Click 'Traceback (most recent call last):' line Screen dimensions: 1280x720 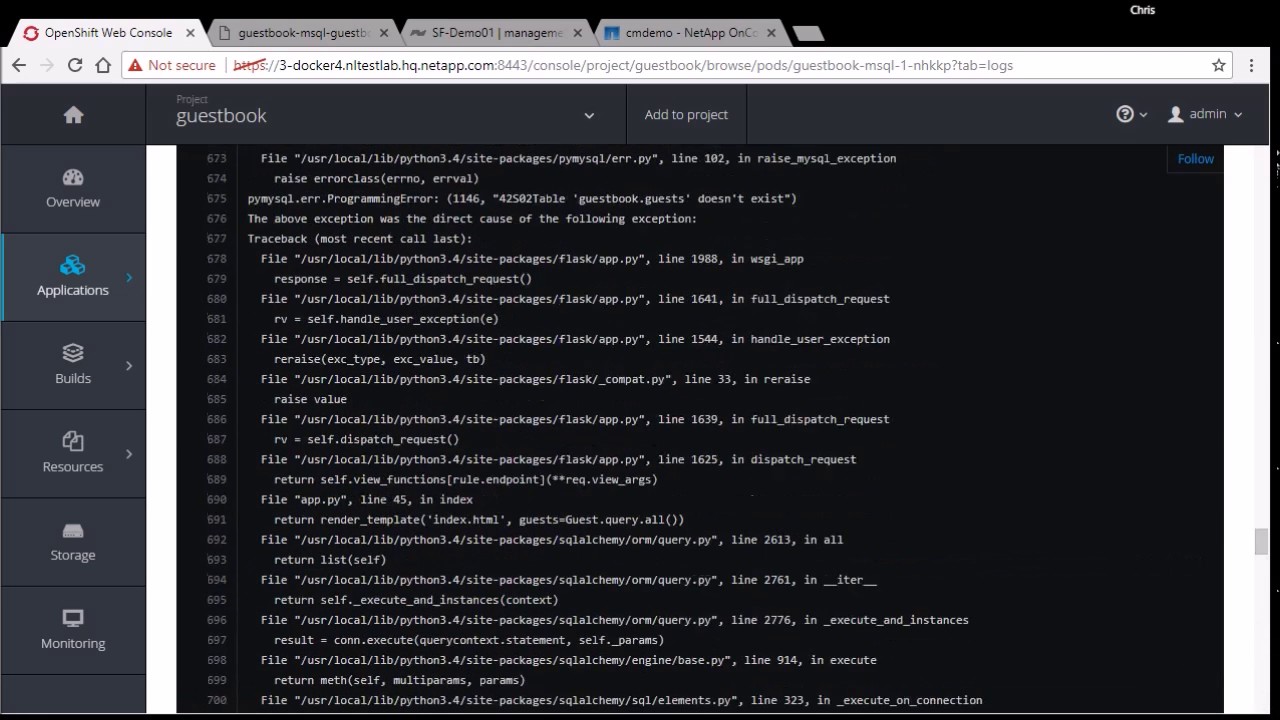[359, 239]
